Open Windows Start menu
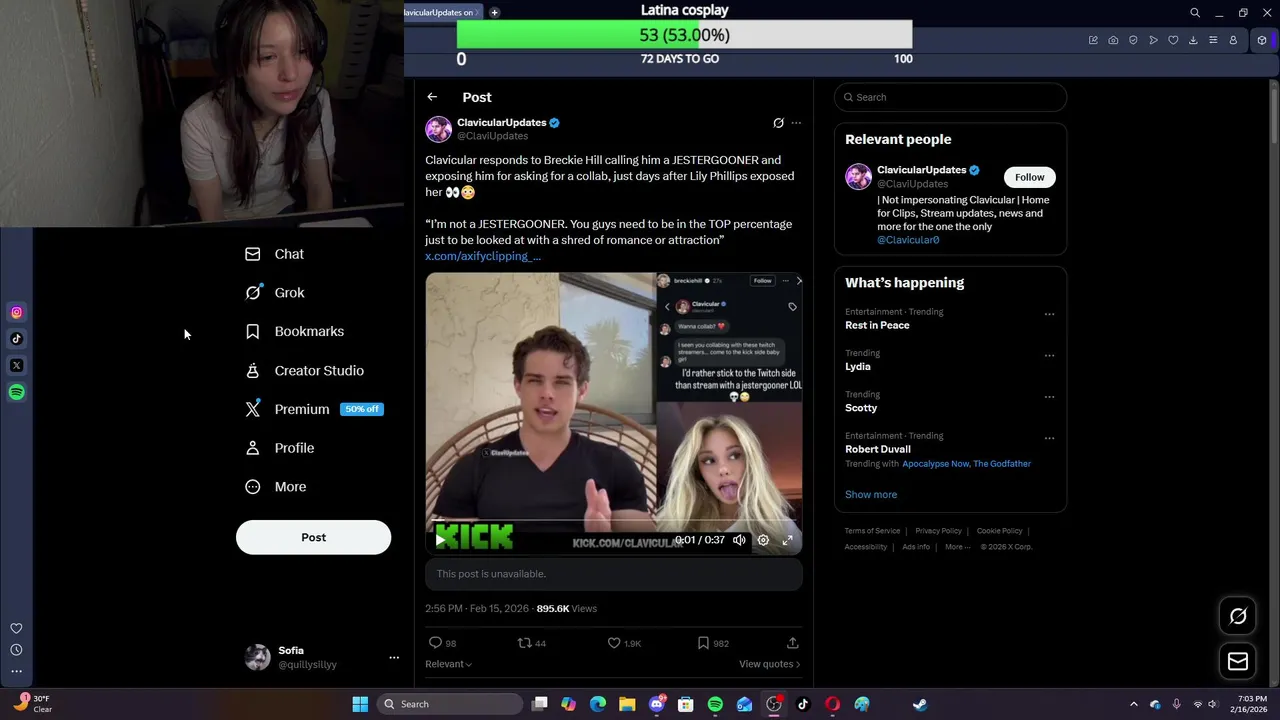The height and width of the screenshot is (720, 1280). (x=360, y=704)
